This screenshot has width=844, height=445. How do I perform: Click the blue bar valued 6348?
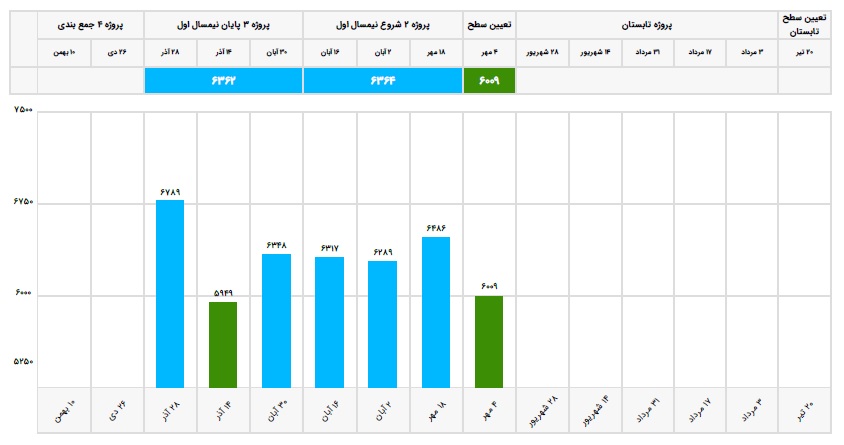click(276, 320)
